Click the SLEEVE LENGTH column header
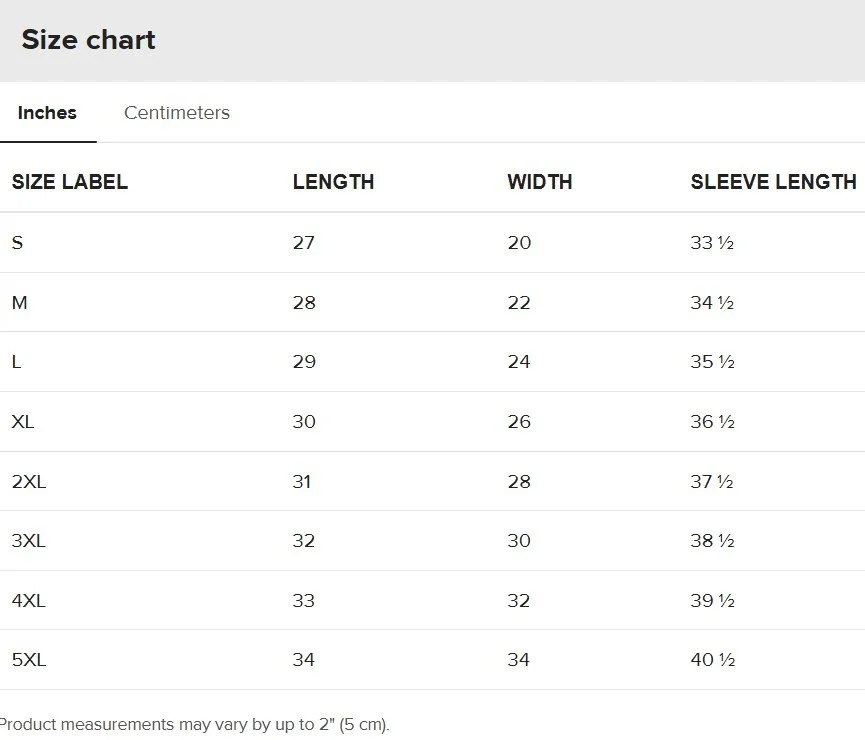This screenshot has width=865, height=740. pyautogui.click(x=773, y=182)
